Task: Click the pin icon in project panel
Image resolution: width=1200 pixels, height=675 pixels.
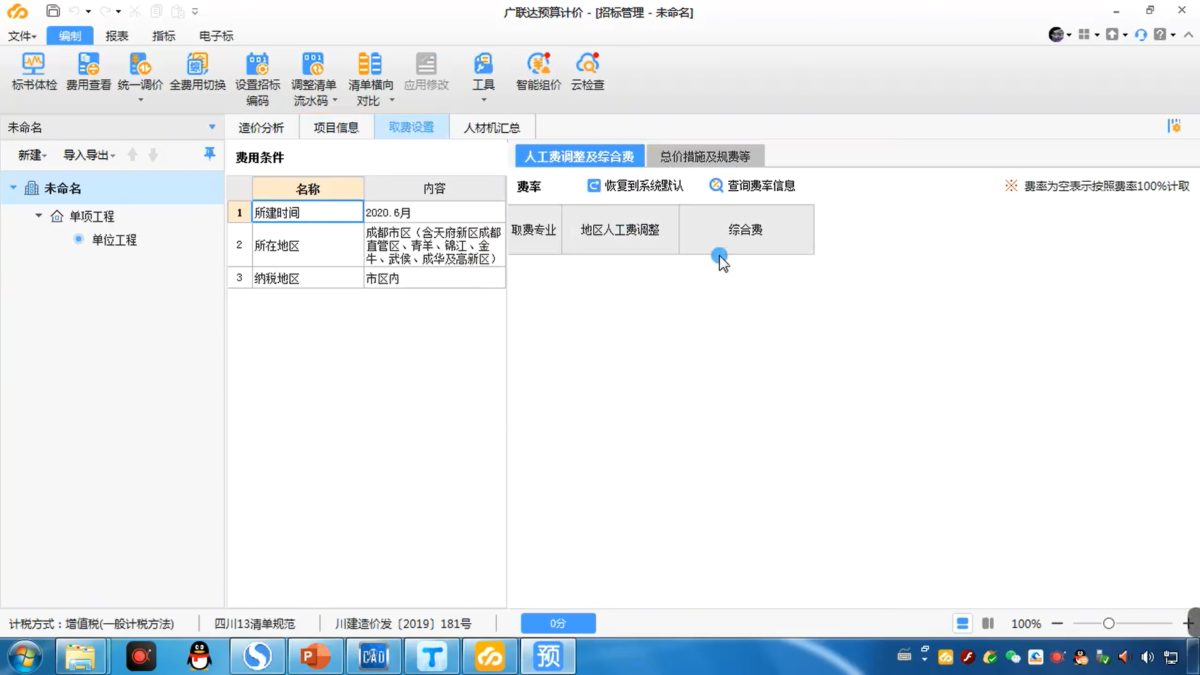Action: click(x=209, y=154)
